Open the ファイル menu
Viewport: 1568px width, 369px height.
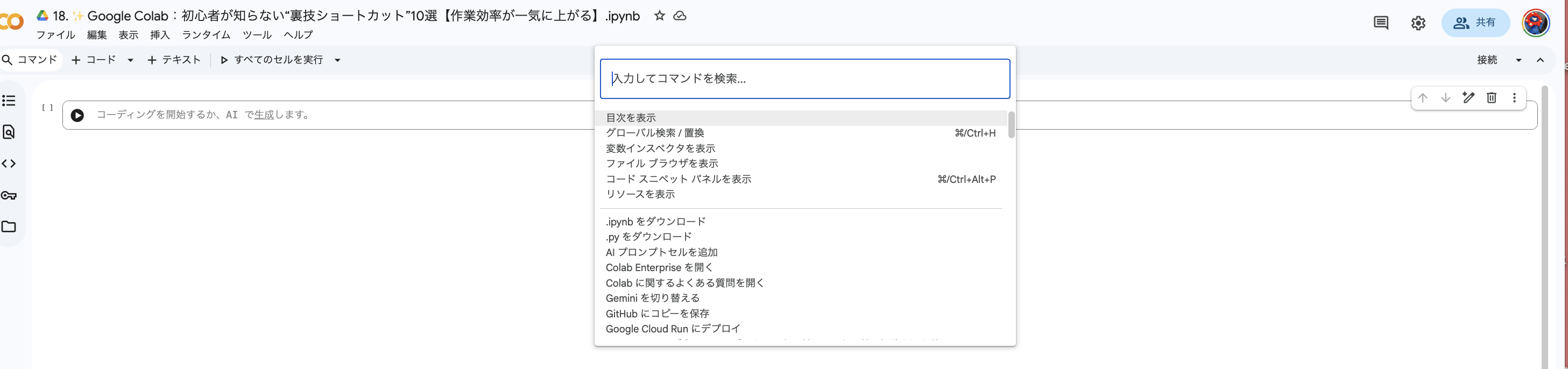tap(55, 35)
